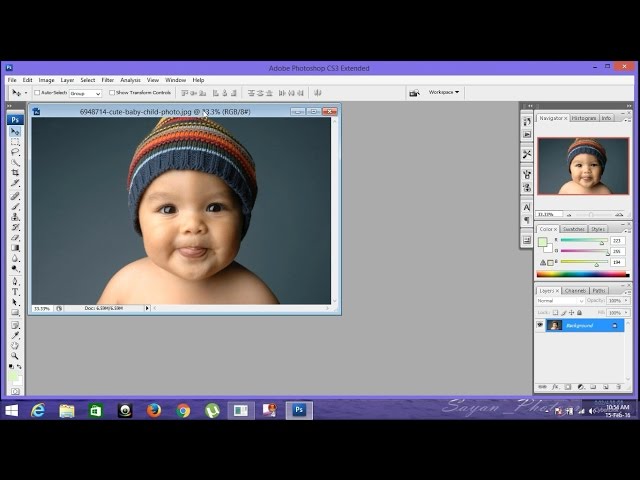
Task: Open the Paragraph panel dock icon
Action: point(527,220)
